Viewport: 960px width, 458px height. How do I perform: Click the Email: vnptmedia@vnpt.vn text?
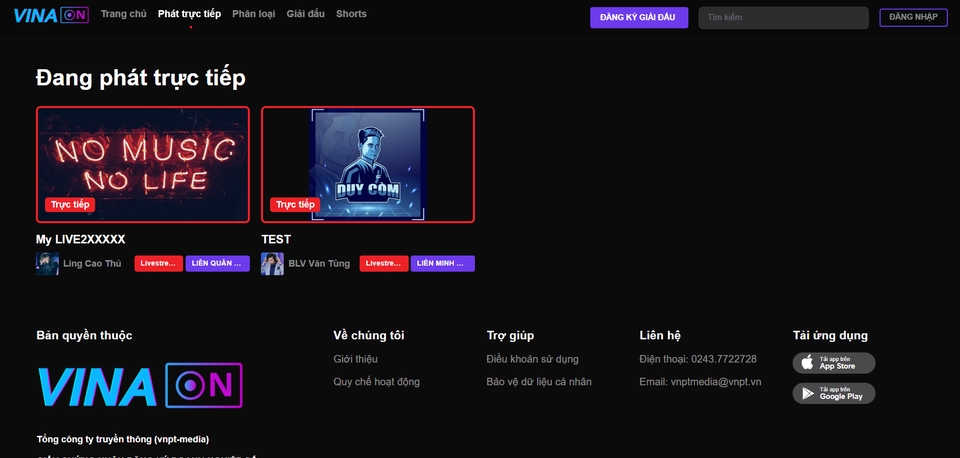[700, 382]
